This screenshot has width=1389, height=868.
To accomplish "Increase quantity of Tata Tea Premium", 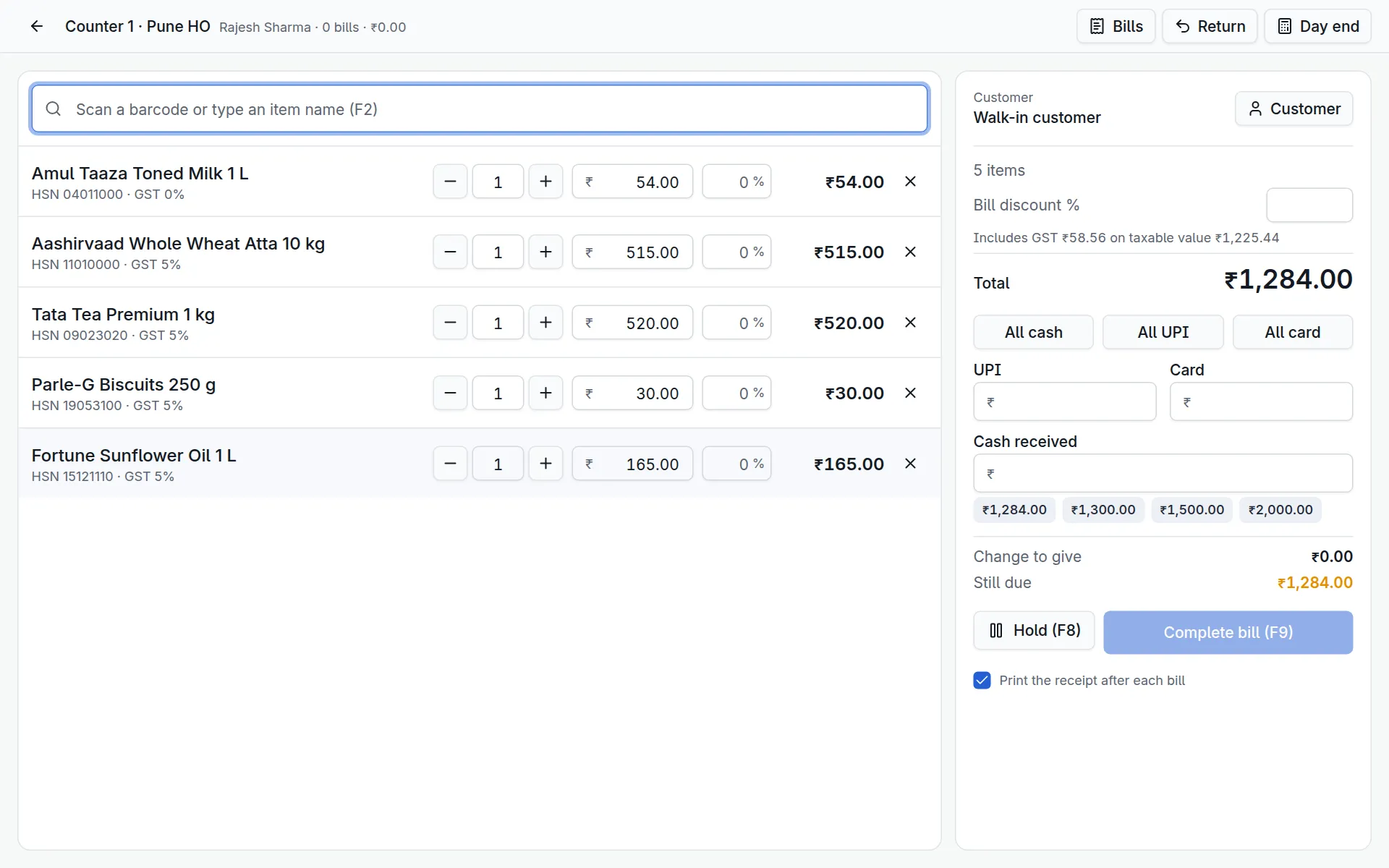I will click(x=545, y=323).
